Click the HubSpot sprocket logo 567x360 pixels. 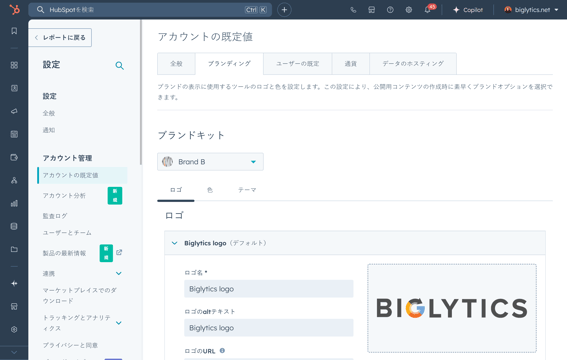click(x=14, y=9)
